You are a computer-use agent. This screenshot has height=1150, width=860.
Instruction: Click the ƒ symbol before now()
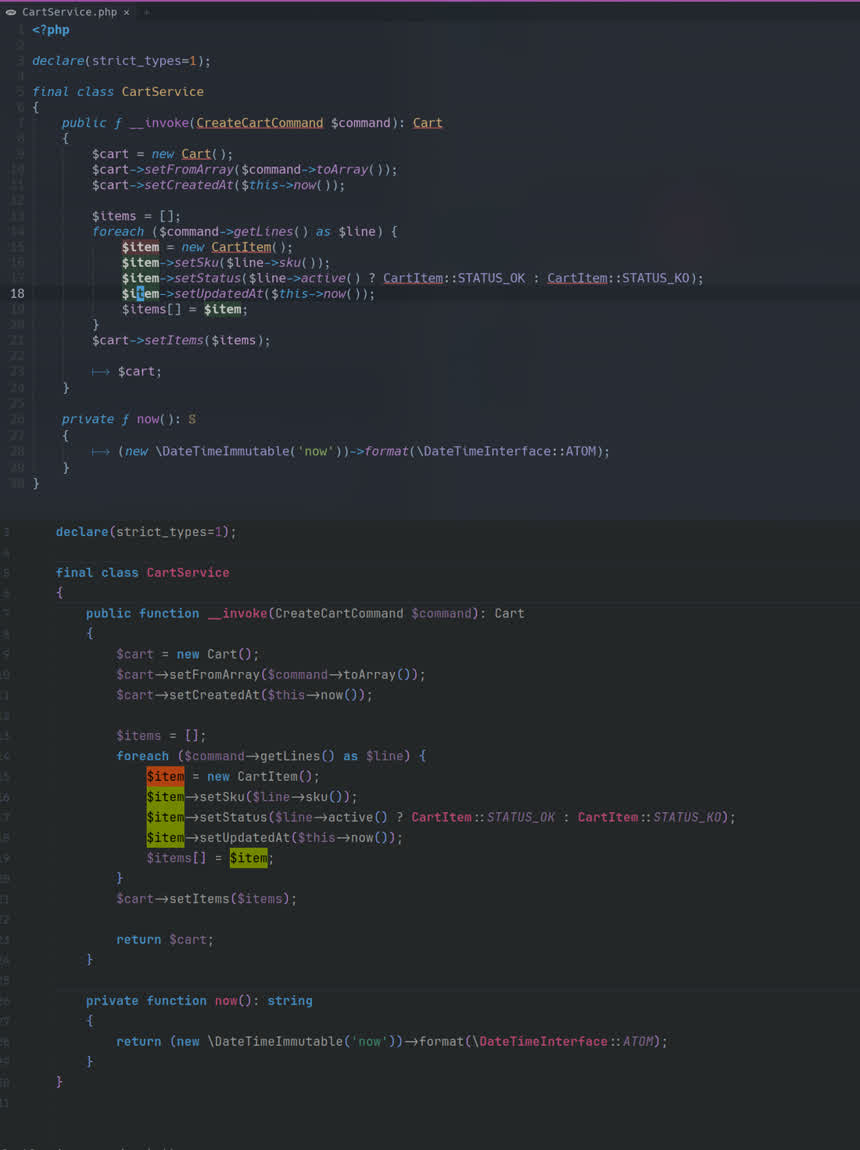pyautogui.click(x=125, y=420)
